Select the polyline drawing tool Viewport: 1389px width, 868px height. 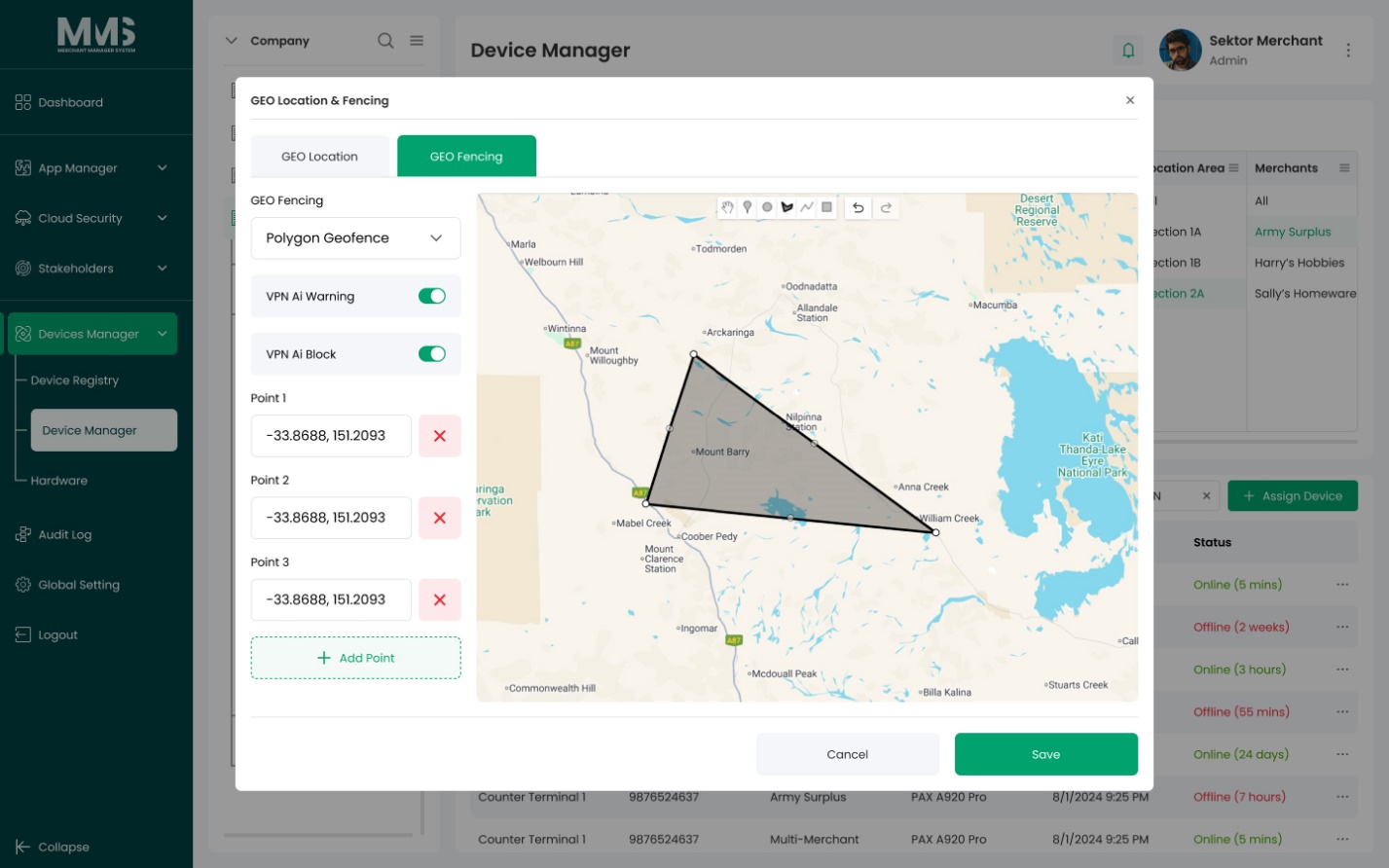click(x=807, y=207)
